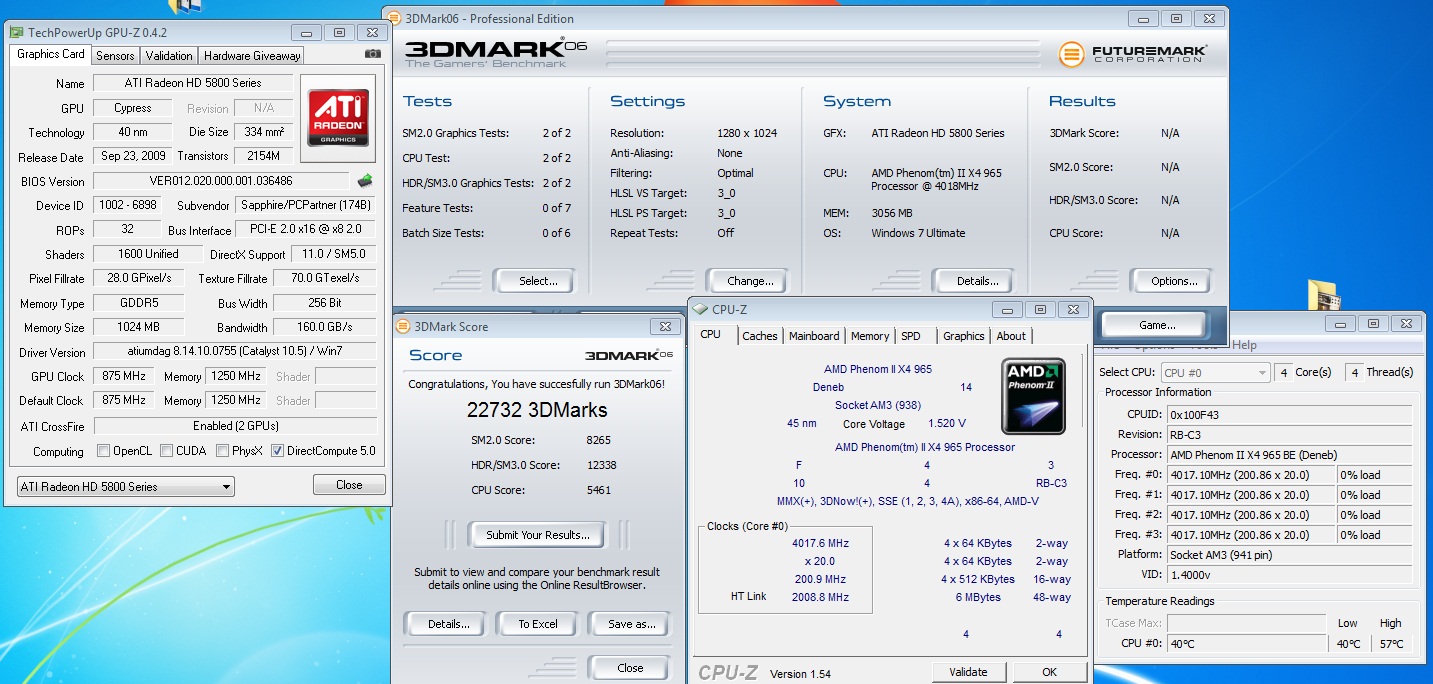Uncheck the DirectCompute 5.0 checkbox
This screenshot has width=1433, height=684.
point(277,451)
